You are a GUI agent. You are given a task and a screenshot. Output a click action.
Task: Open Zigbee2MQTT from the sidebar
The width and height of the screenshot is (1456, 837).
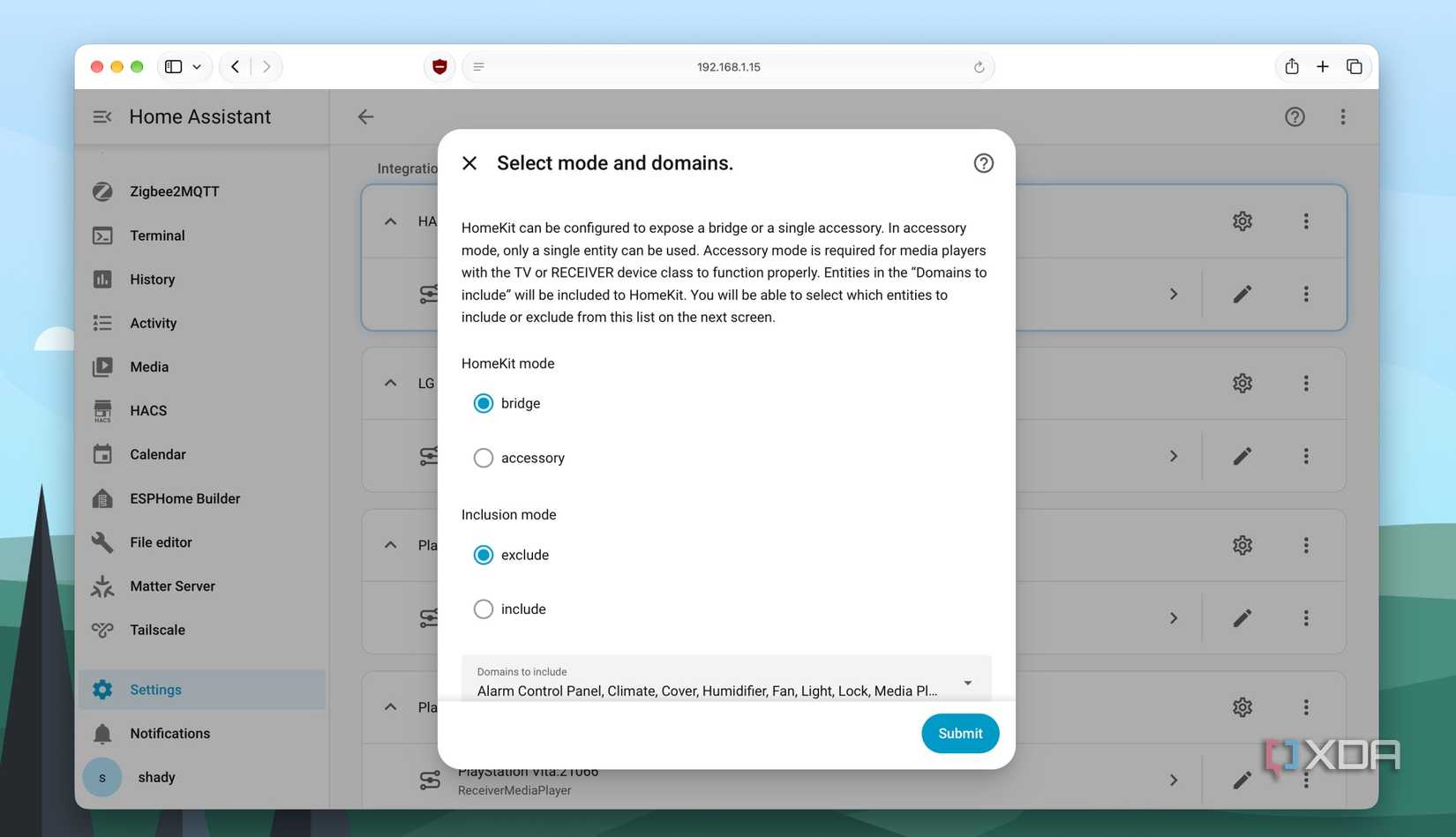tap(202, 191)
